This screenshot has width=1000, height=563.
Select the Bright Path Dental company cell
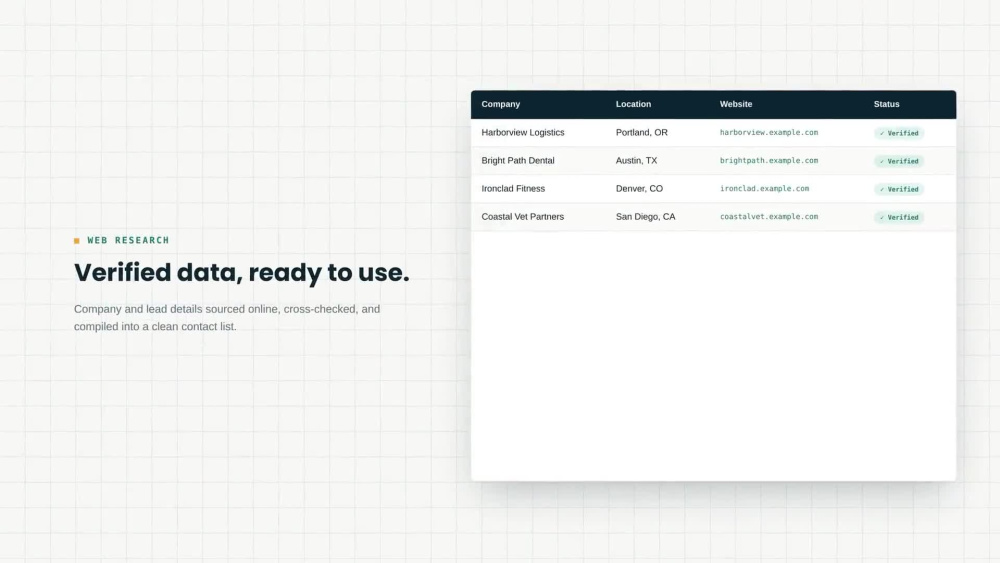point(518,161)
